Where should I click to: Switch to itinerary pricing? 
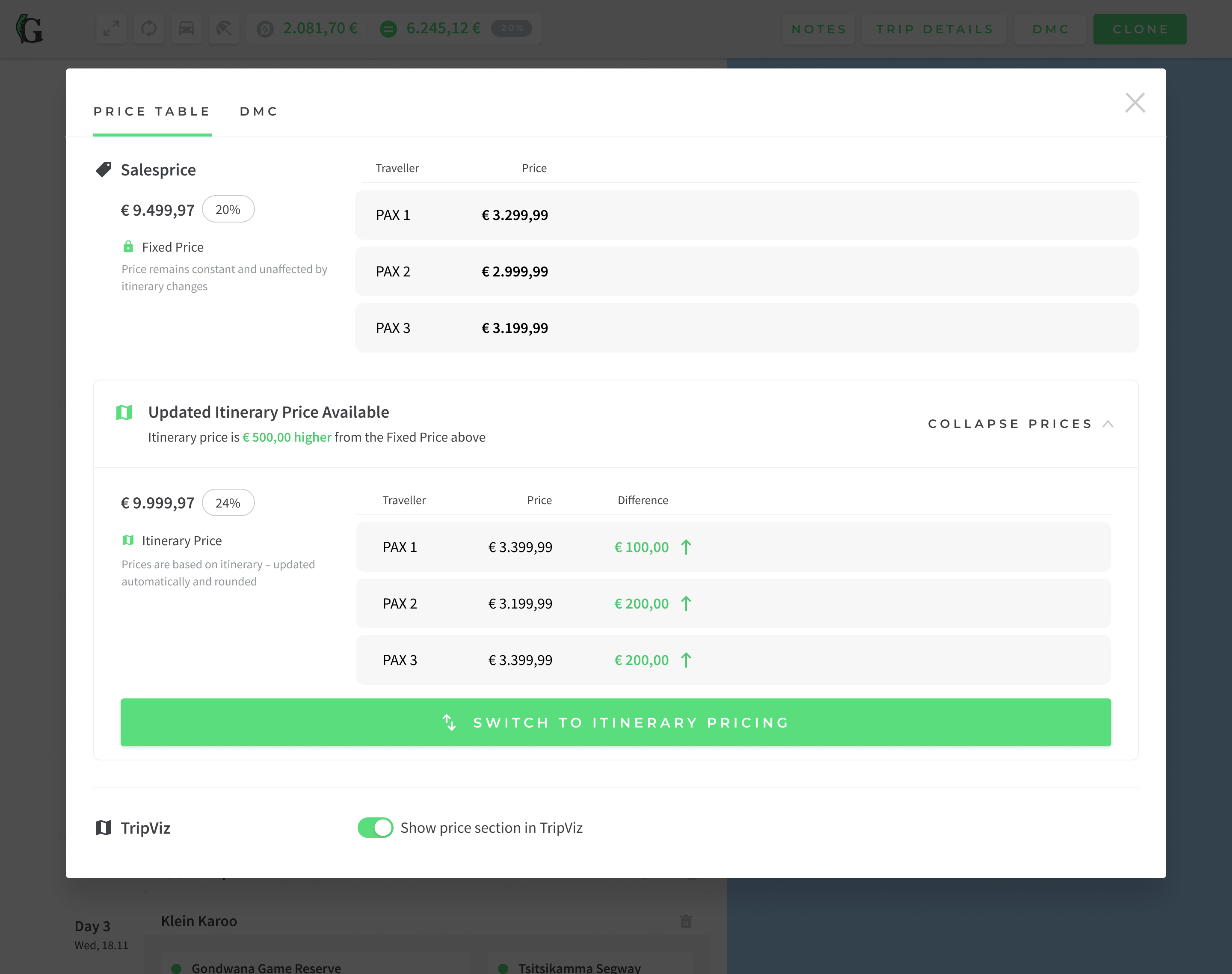(616, 722)
